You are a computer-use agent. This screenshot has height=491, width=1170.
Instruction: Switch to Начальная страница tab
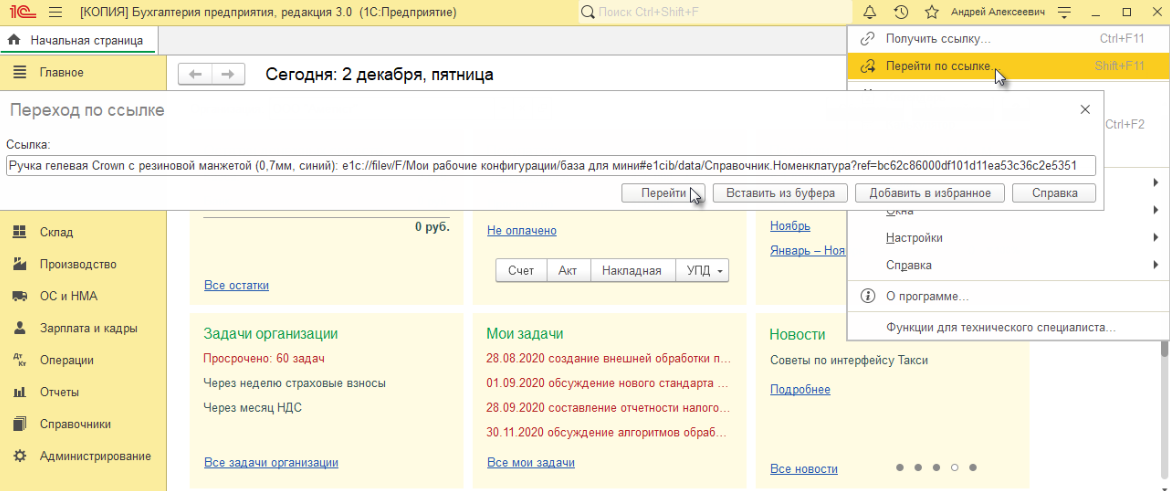tap(85, 41)
